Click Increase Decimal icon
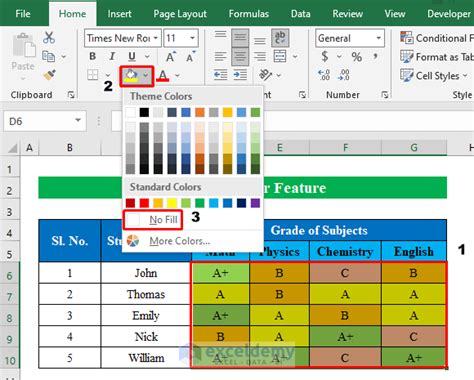 (324, 75)
